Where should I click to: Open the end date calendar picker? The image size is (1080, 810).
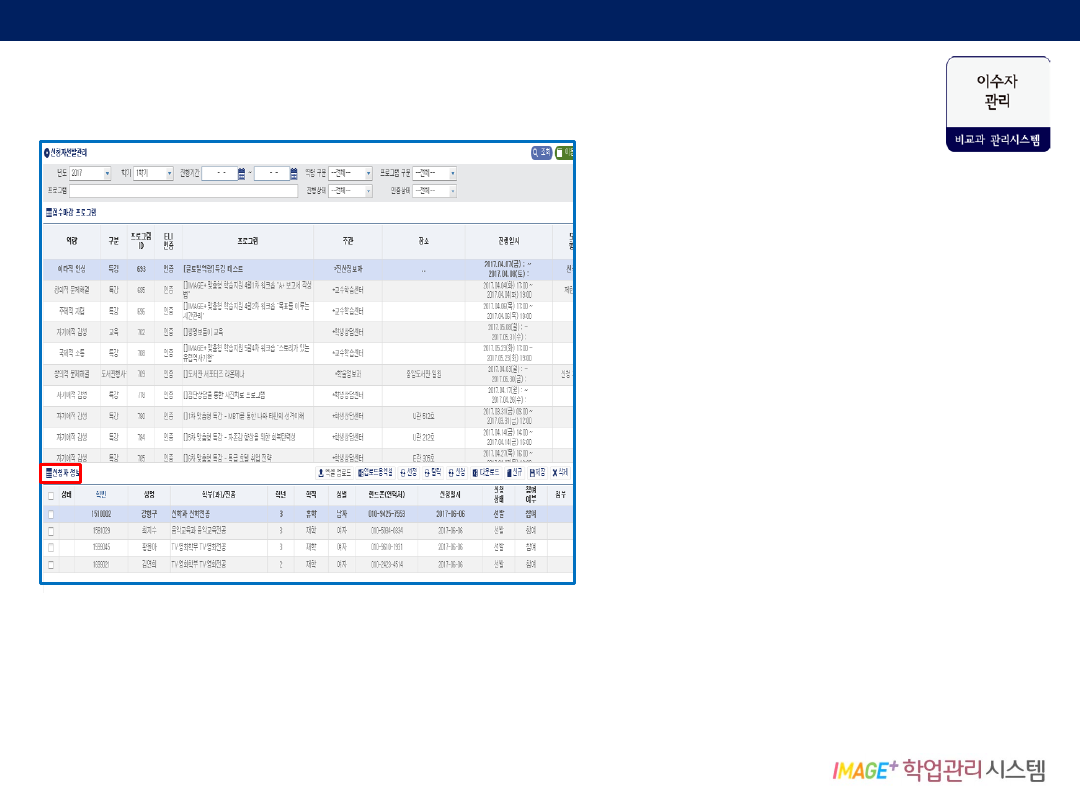[294, 173]
